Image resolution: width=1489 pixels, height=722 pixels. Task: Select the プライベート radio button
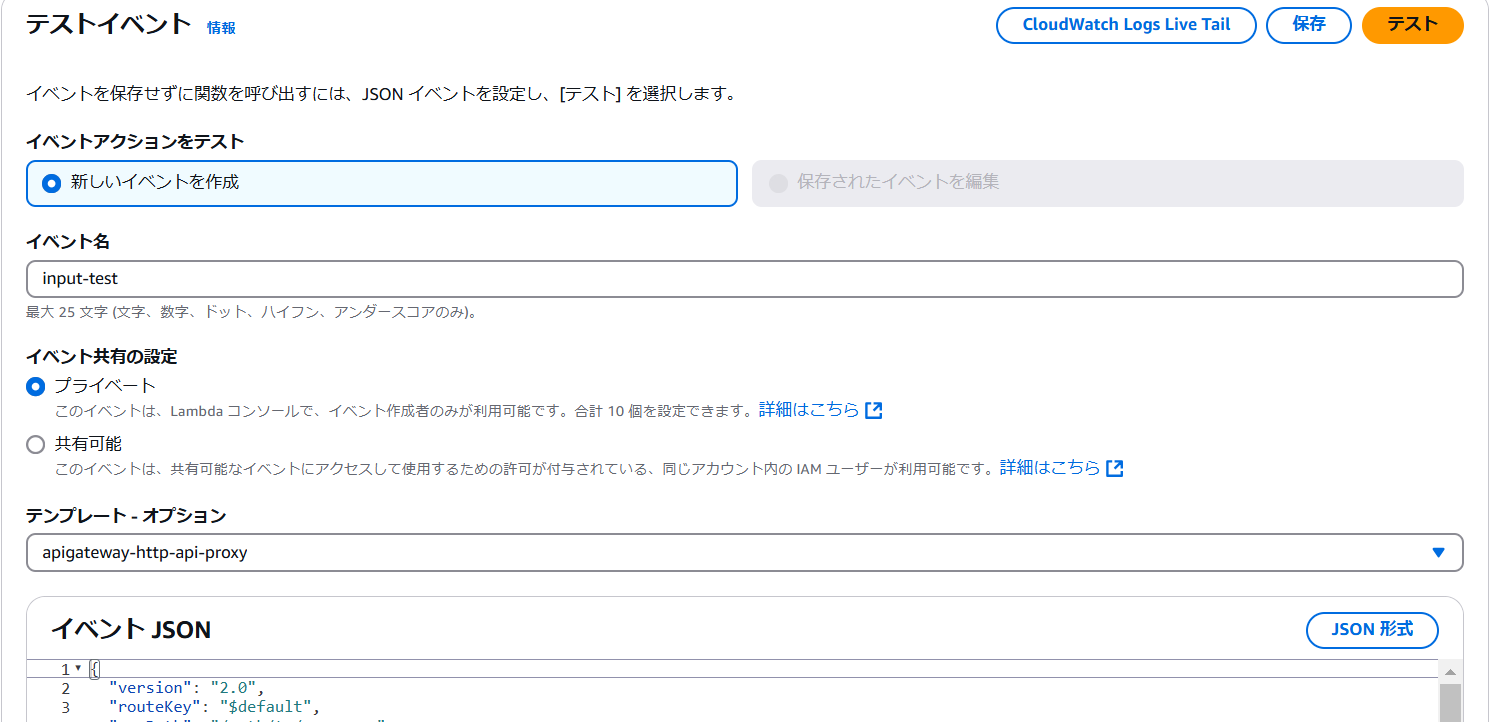click(35, 386)
